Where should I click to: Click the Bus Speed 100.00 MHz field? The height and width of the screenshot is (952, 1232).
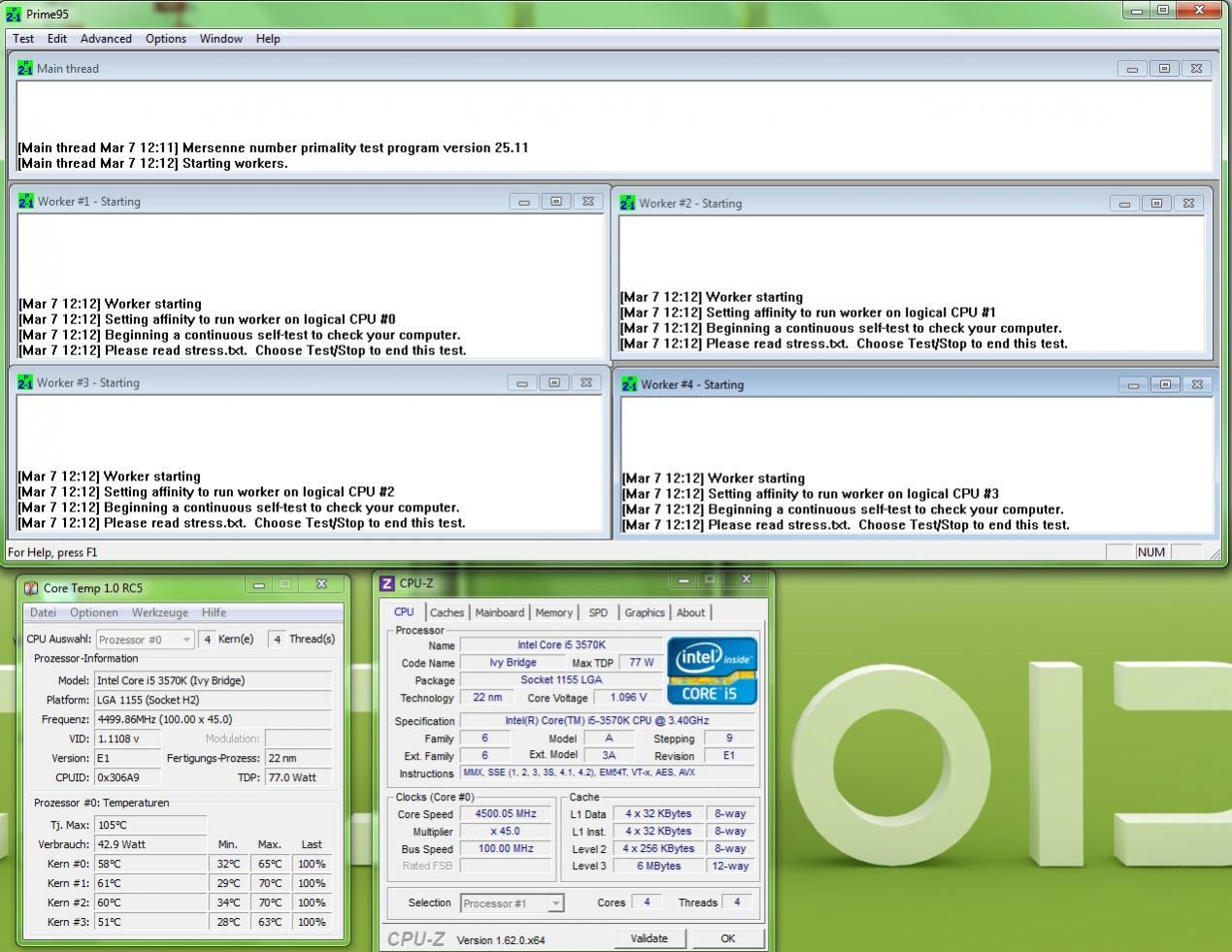point(505,849)
